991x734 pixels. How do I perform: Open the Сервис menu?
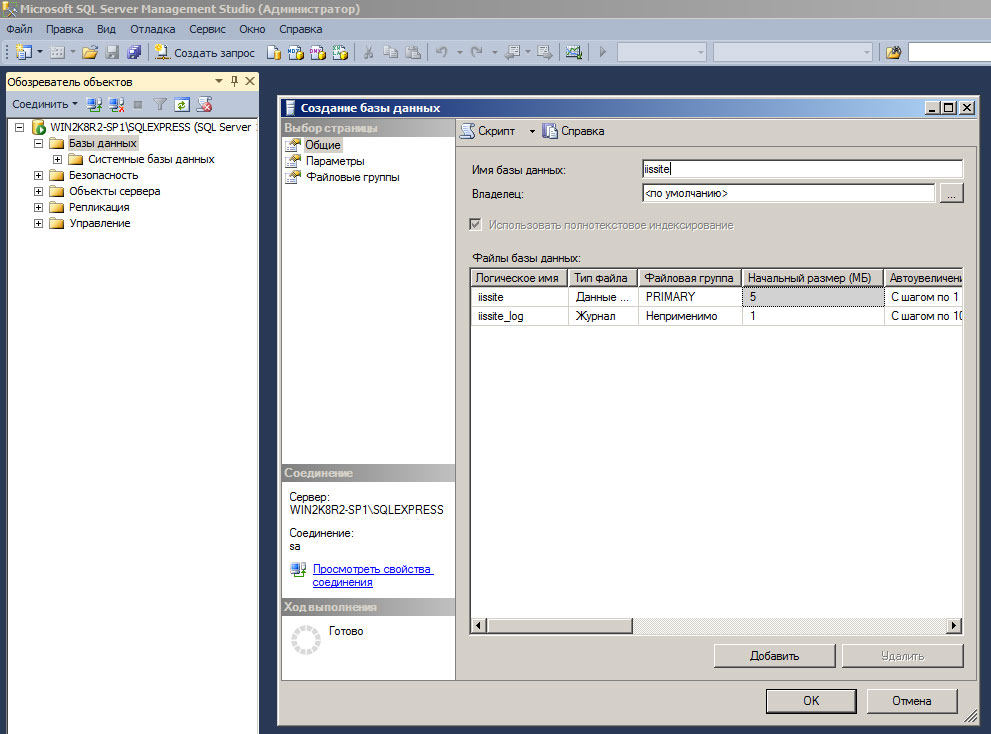point(207,29)
